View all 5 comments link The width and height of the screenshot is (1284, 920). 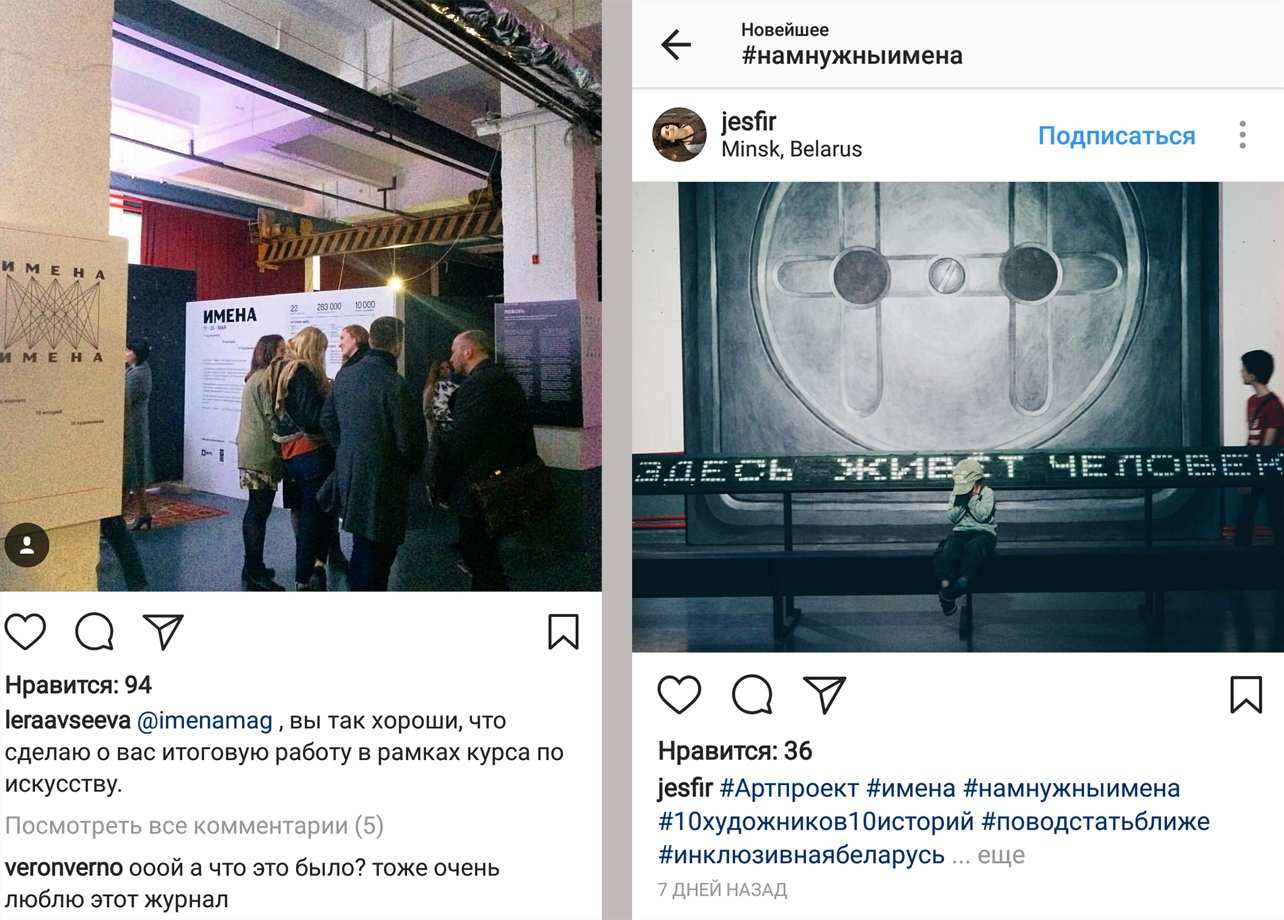194,826
